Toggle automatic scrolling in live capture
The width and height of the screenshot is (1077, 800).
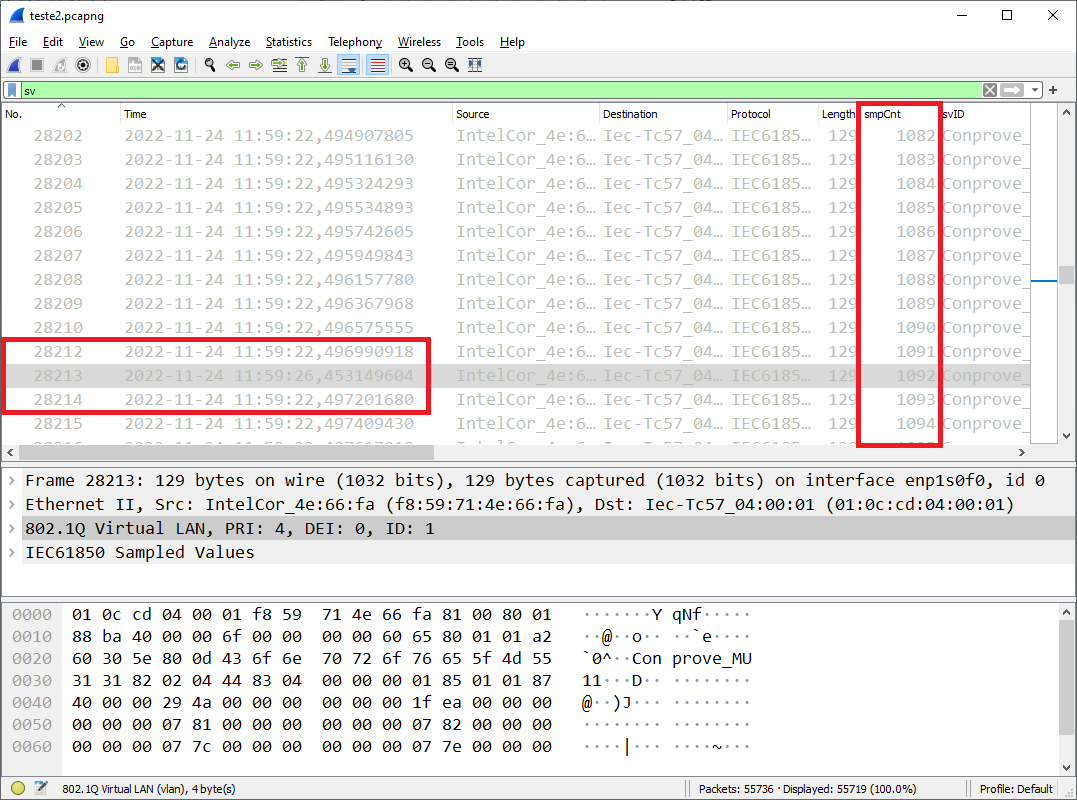coord(349,65)
